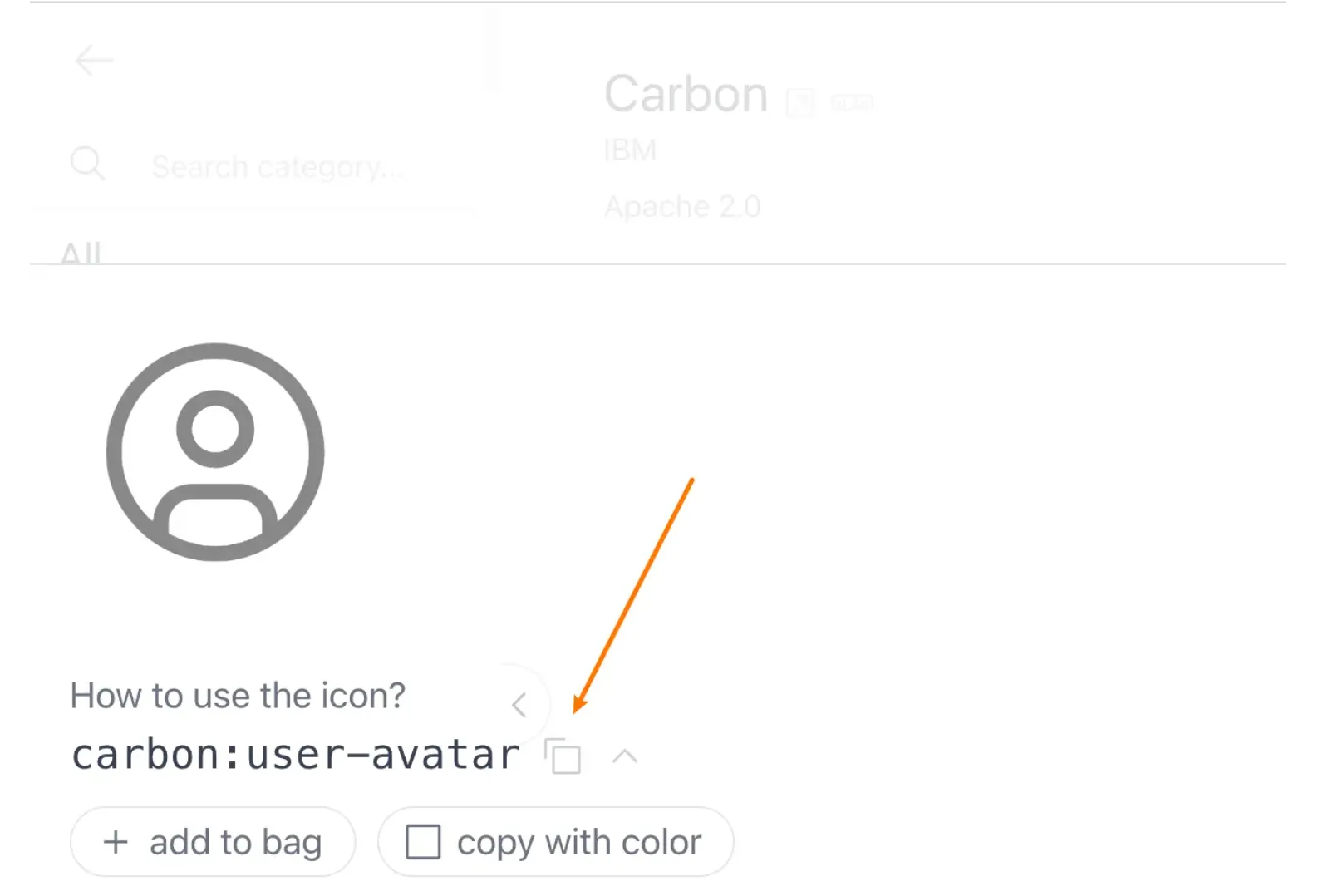Copy the carbon:user-avatar icon name
This screenshot has width=1318, height=896.
(x=563, y=756)
